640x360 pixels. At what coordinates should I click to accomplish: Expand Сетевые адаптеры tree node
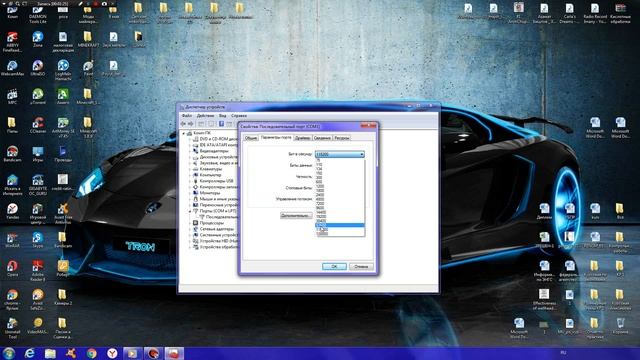coord(190,229)
